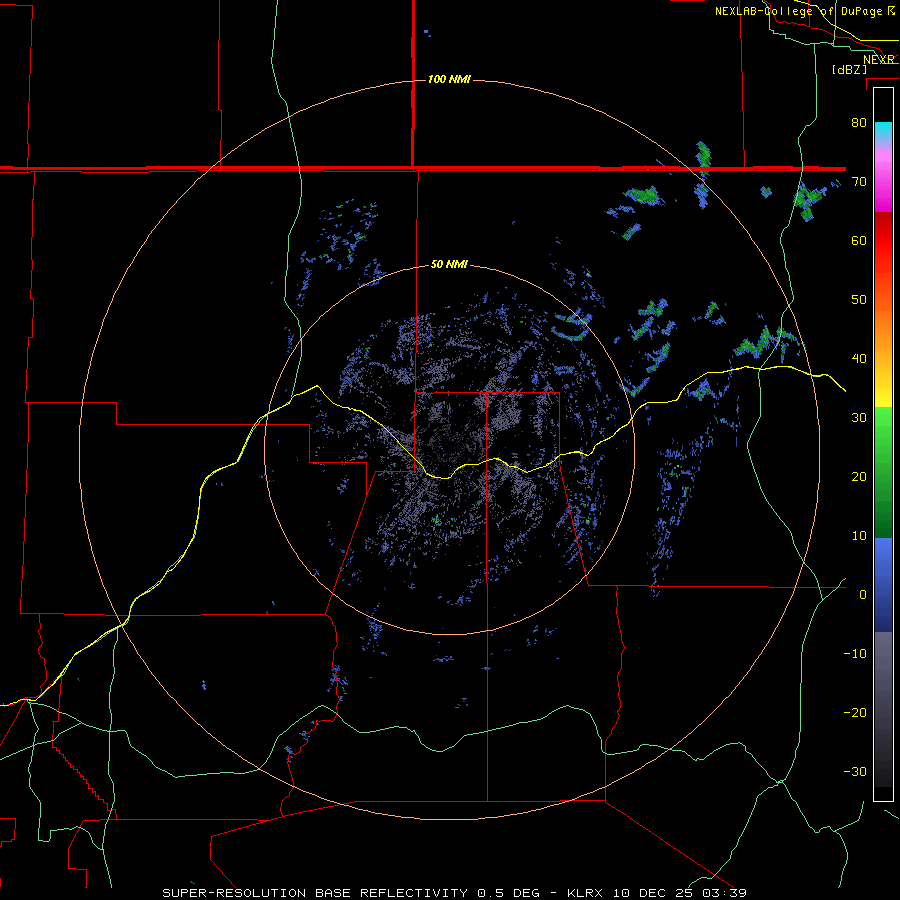The width and height of the screenshot is (900, 900).
Task: Click the 0 value on the color scale
Action: tap(863, 595)
